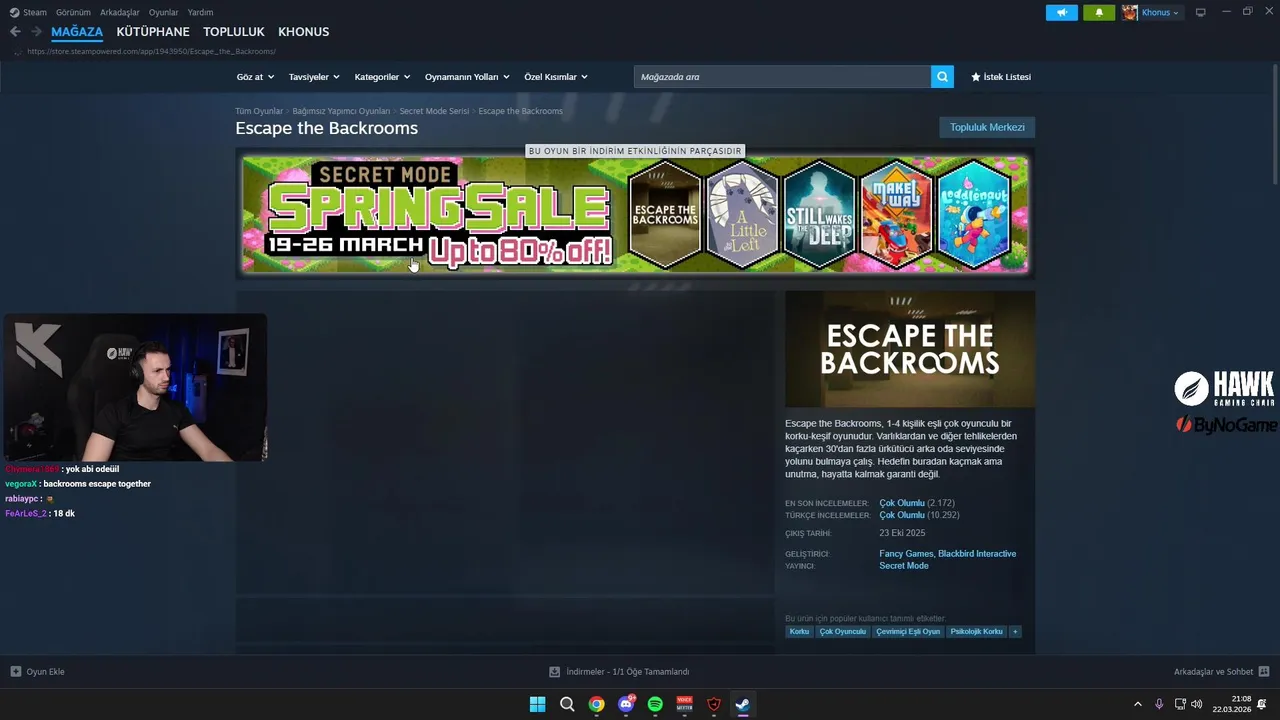Click the İstek Listesi star icon

[x=976, y=77]
